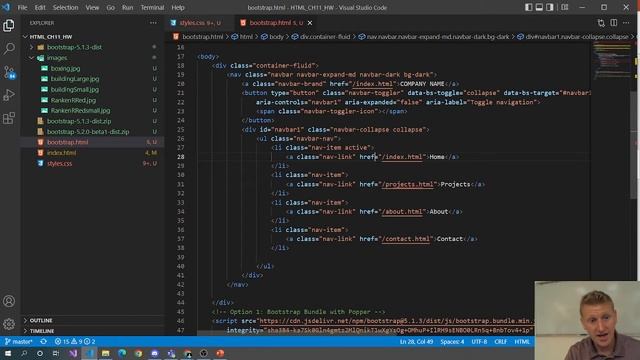Open Windows Task View
The height and width of the screenshot is (360, 640).
[56, 353]
